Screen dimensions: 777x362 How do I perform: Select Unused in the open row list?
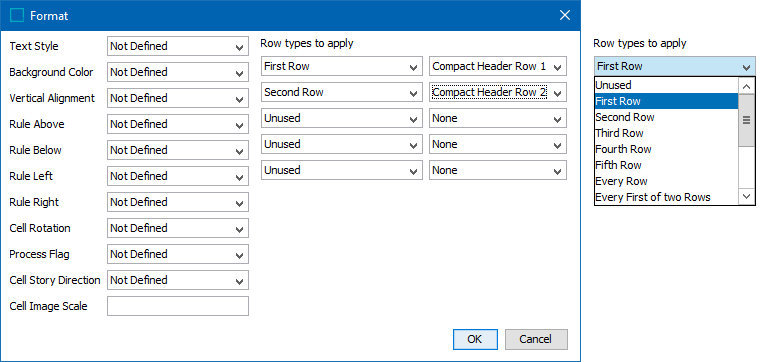point(666,85)
